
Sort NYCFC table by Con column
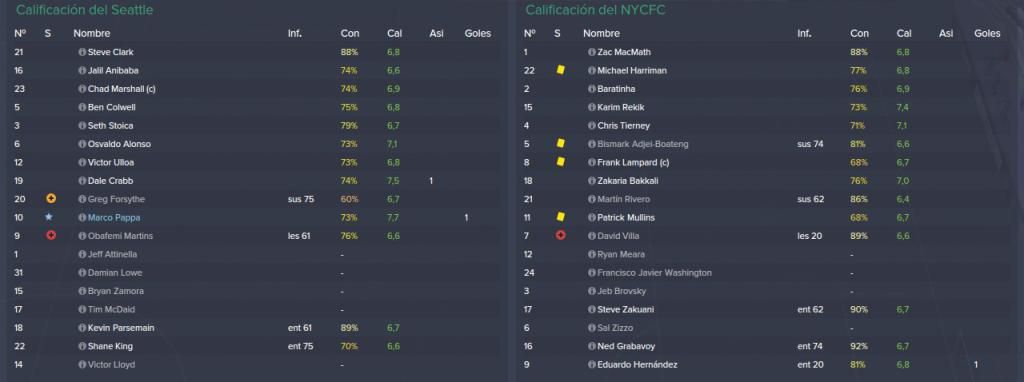tap(859, 33)
